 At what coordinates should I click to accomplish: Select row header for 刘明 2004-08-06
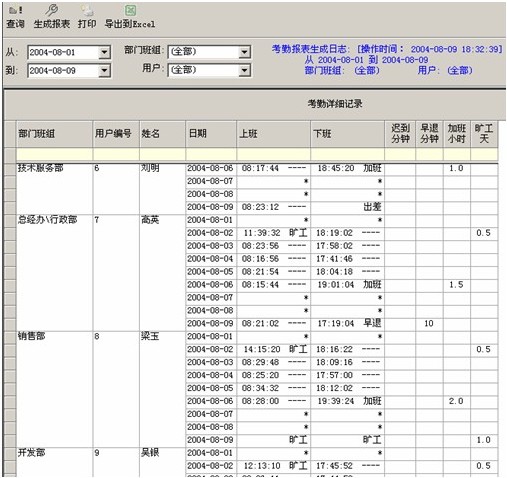coord(10,169)
